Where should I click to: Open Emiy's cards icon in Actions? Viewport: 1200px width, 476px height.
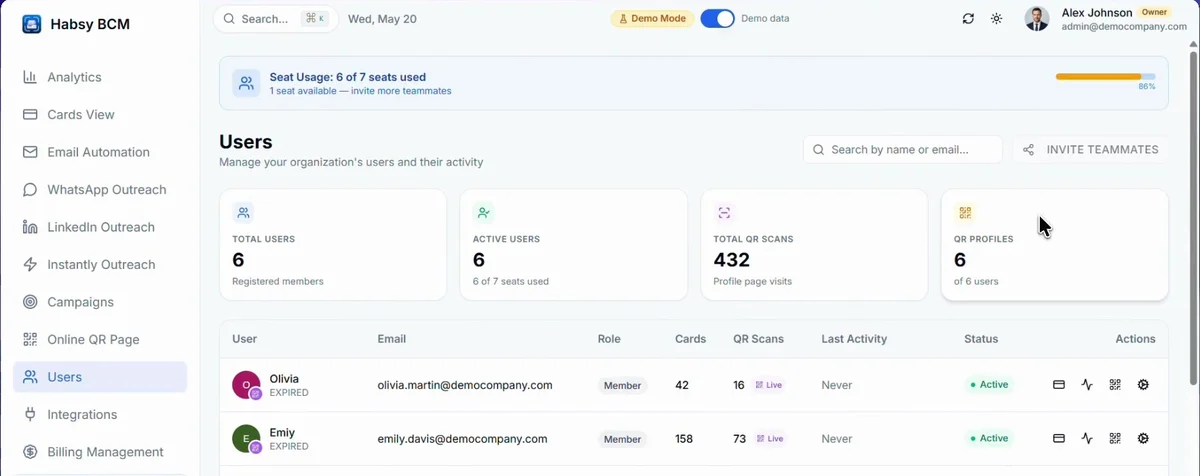click(x=1059, y=439)
